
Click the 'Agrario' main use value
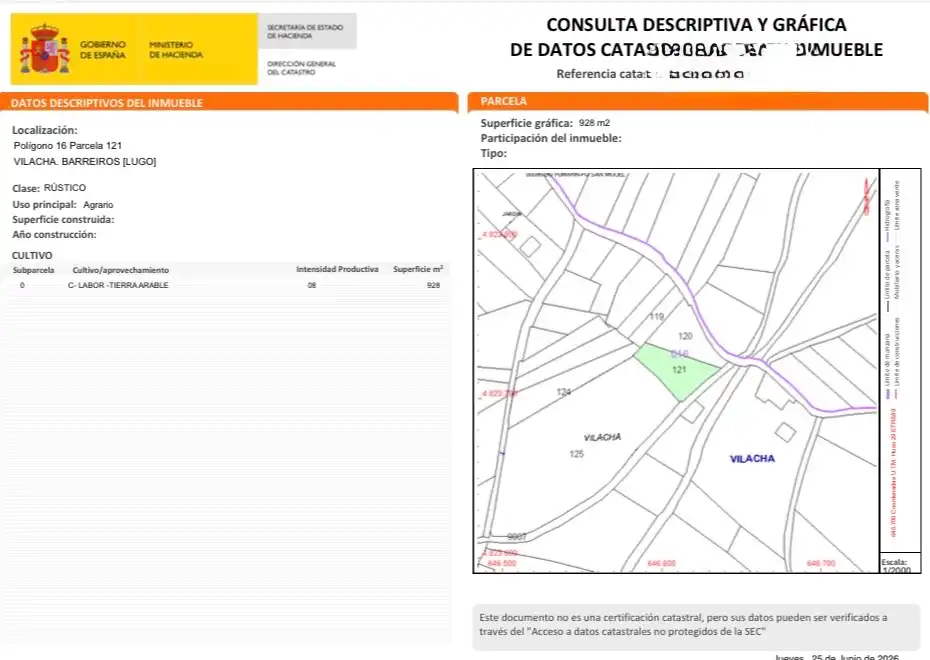click(98, 205)
